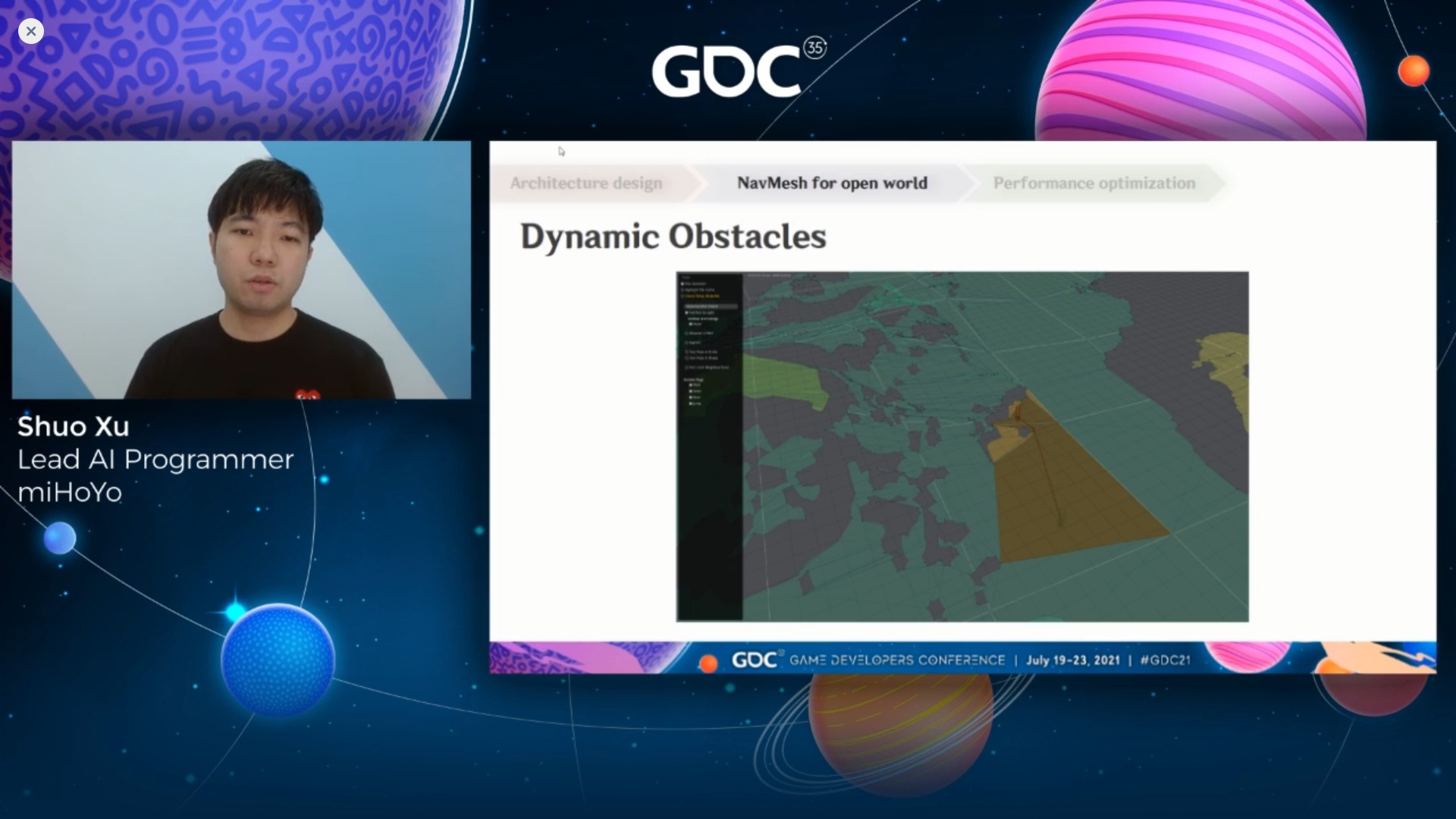Click the speaker webcam video thumbnail
1456x819 pixels.
(241, 270)
